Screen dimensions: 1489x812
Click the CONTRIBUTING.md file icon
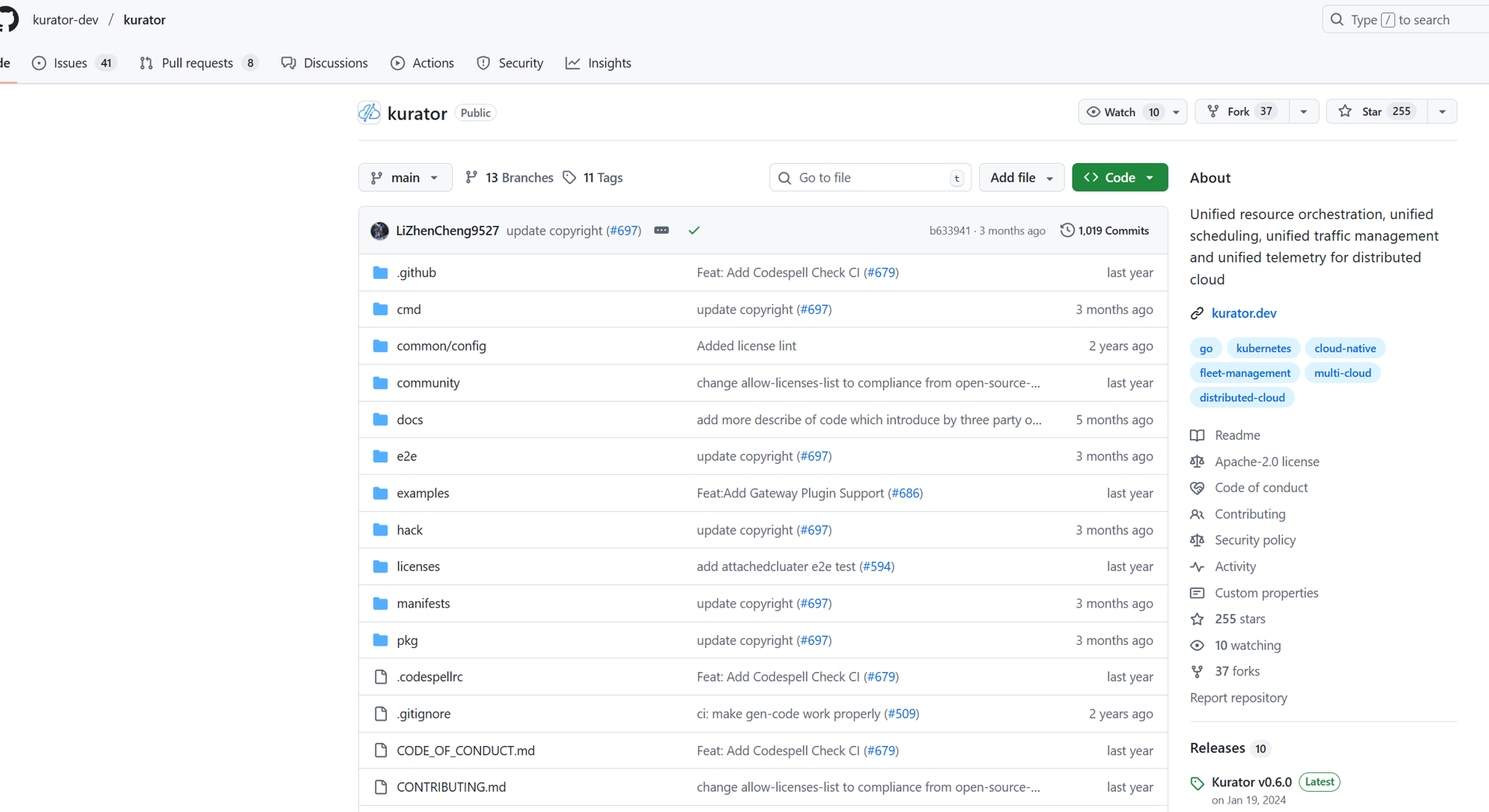380,787
